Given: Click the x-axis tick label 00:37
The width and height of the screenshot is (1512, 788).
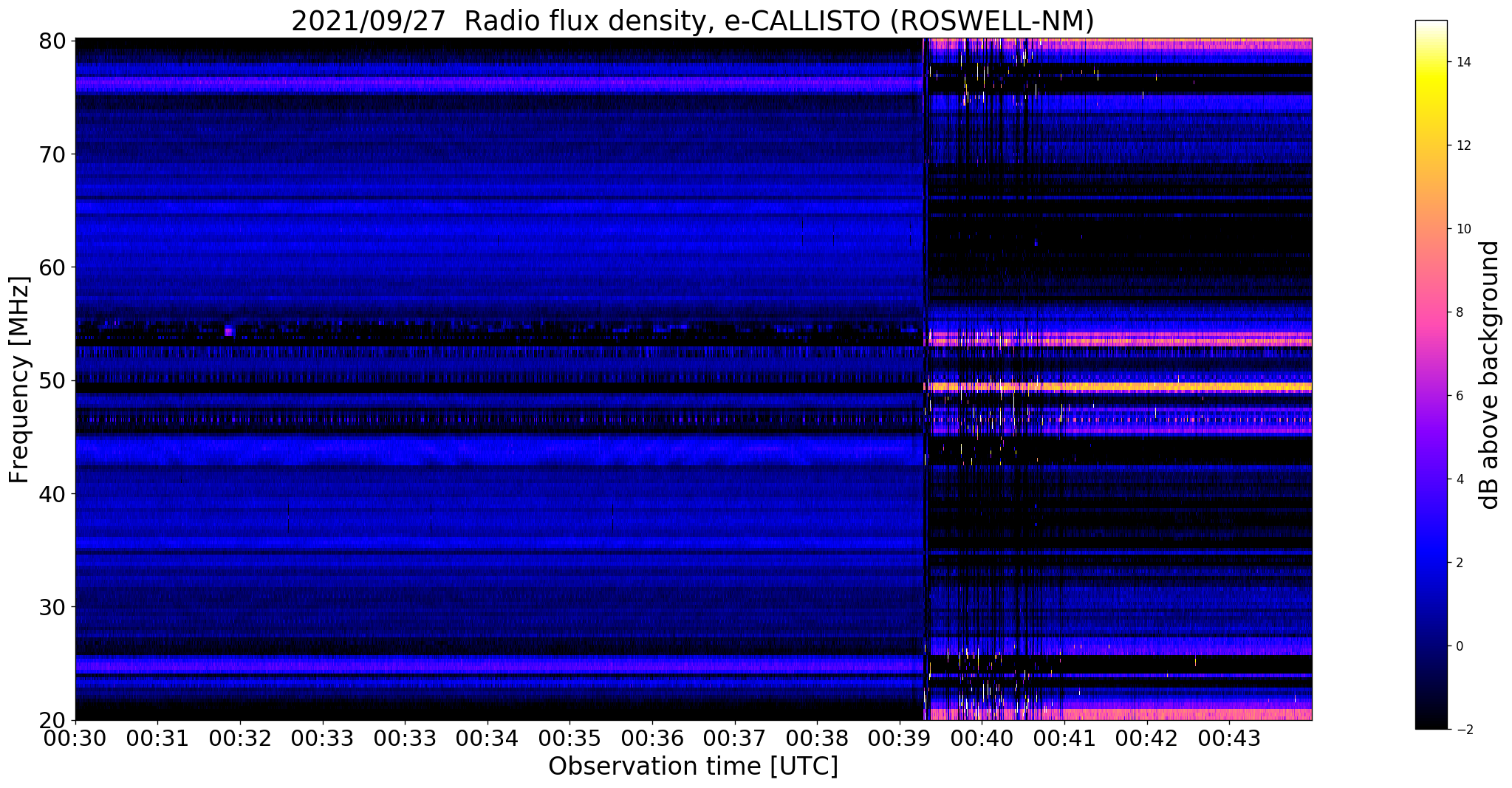Looking at the screenshot, I should tap(734, 739).
